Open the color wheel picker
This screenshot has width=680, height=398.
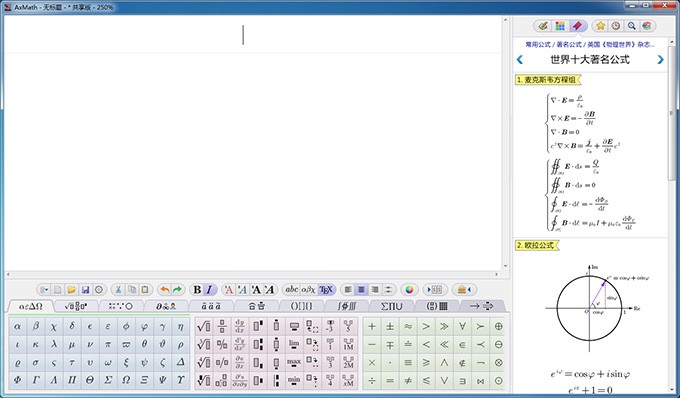click(409, 290)
